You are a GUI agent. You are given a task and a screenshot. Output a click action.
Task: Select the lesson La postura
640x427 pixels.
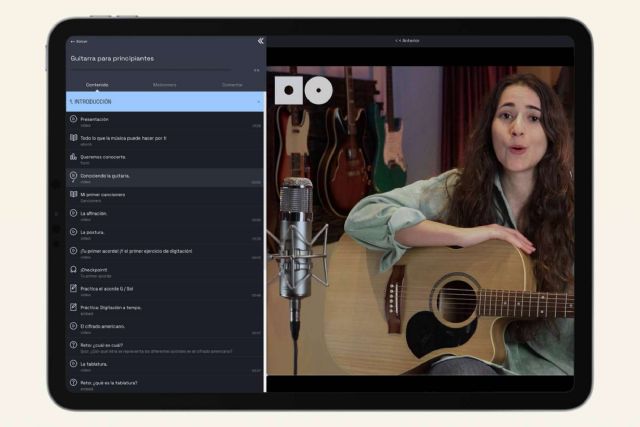tap(91, 232)
